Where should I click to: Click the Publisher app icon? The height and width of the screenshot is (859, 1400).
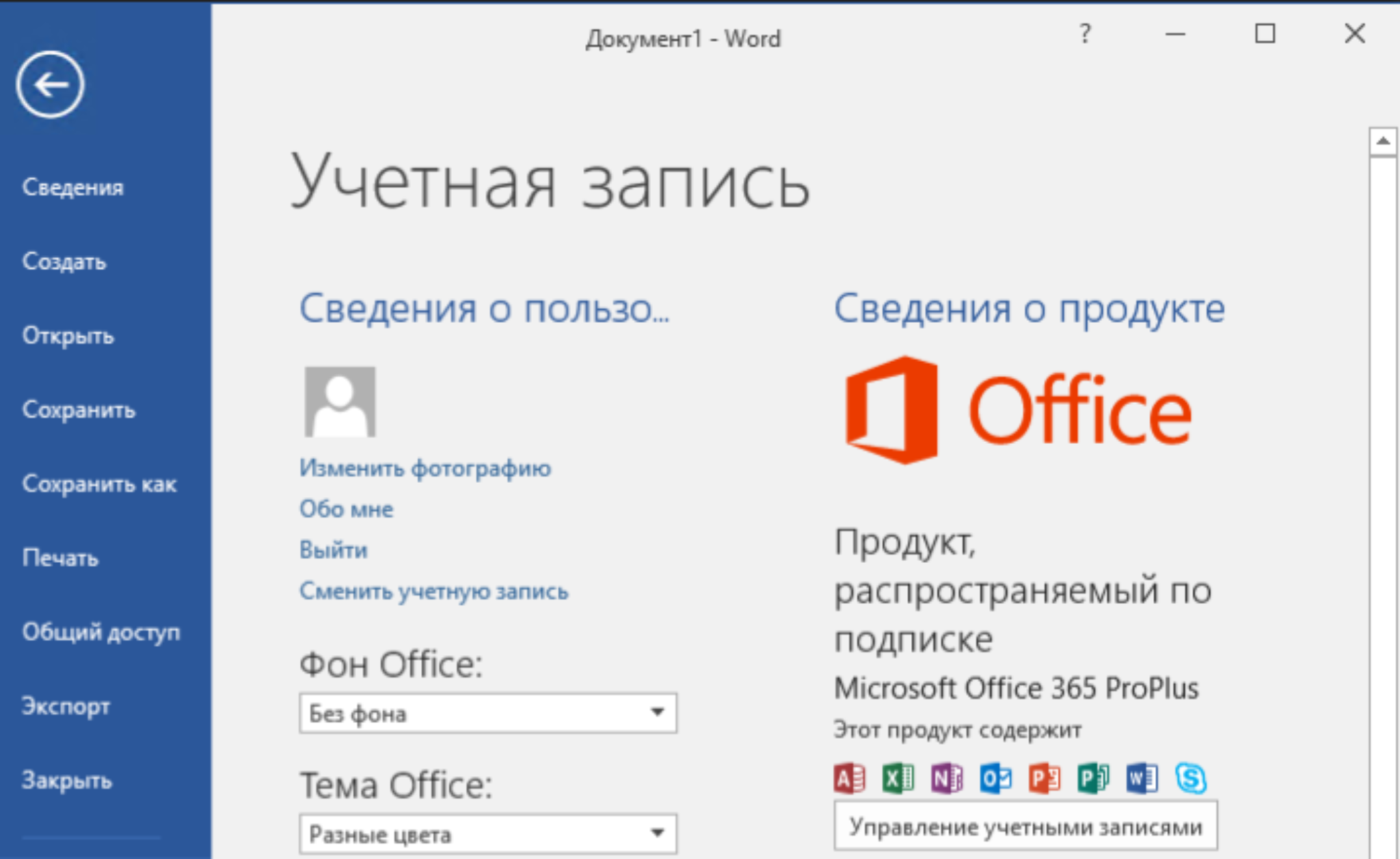[x=1093, y=778]
